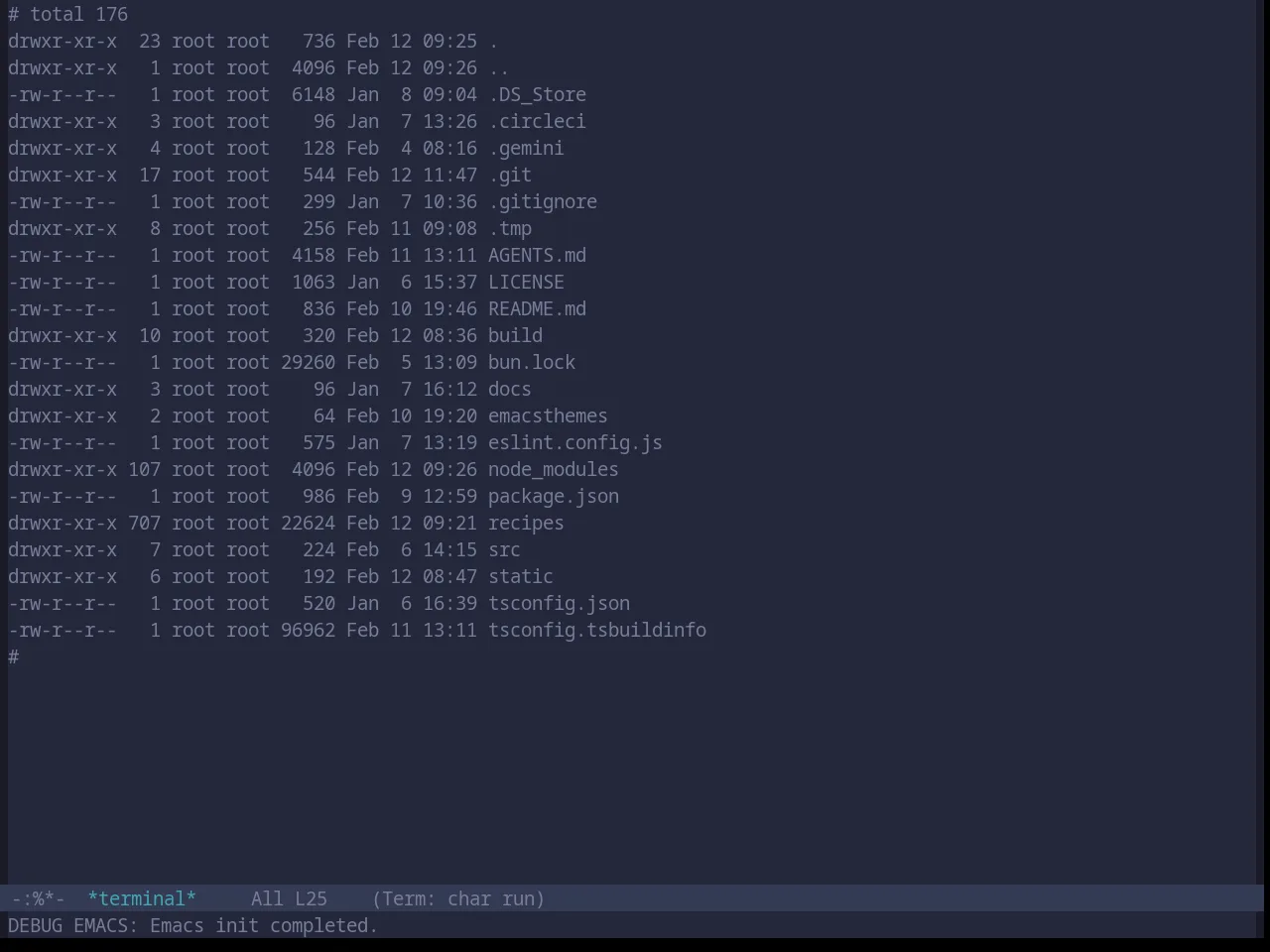The width and height of the screenshot is (1270, 952).
Task: Click the .gitignore file name
Action: point(543,201)
